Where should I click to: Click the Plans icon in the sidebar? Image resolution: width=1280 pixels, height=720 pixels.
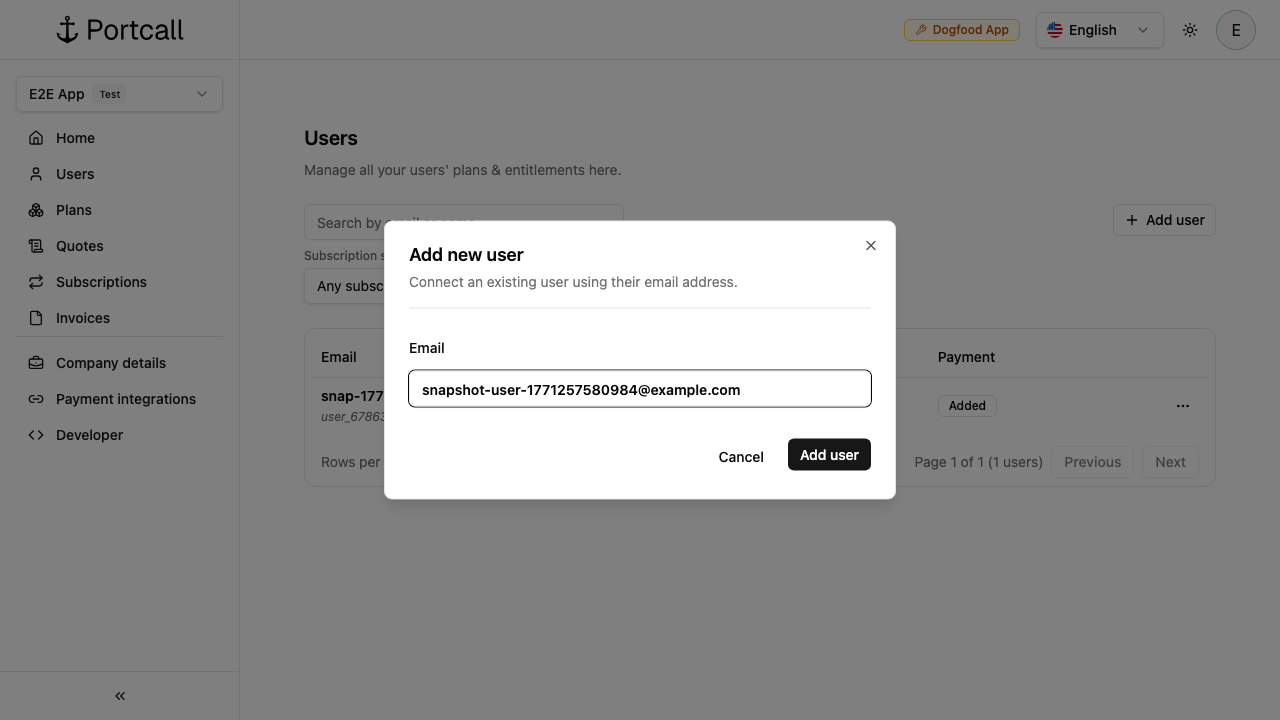click(36, 210)
